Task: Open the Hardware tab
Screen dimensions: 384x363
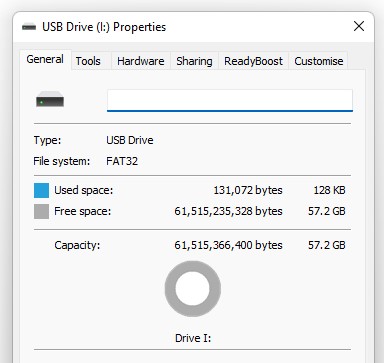Action: click(141, 61)
